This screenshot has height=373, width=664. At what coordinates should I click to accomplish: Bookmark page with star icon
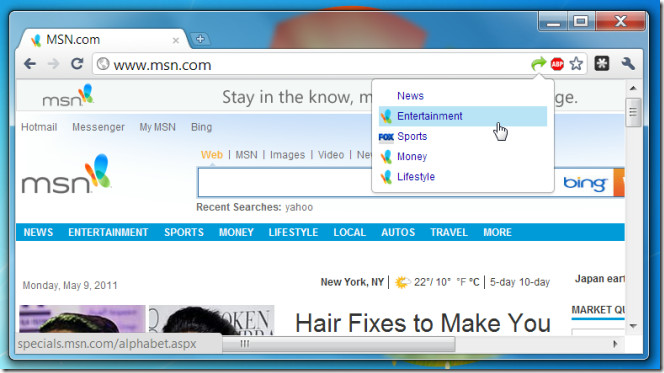tap(576, 64)
